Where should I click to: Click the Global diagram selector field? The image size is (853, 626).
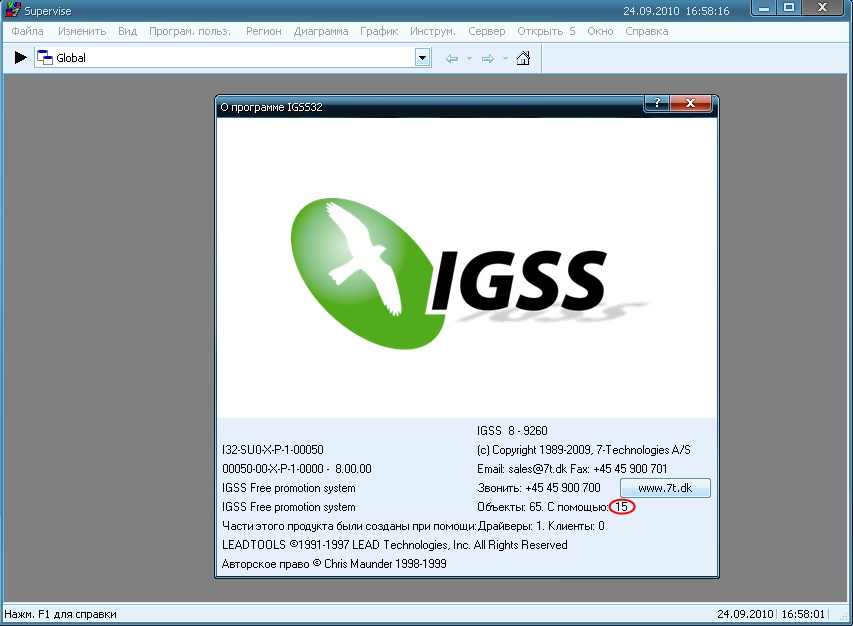233,58
